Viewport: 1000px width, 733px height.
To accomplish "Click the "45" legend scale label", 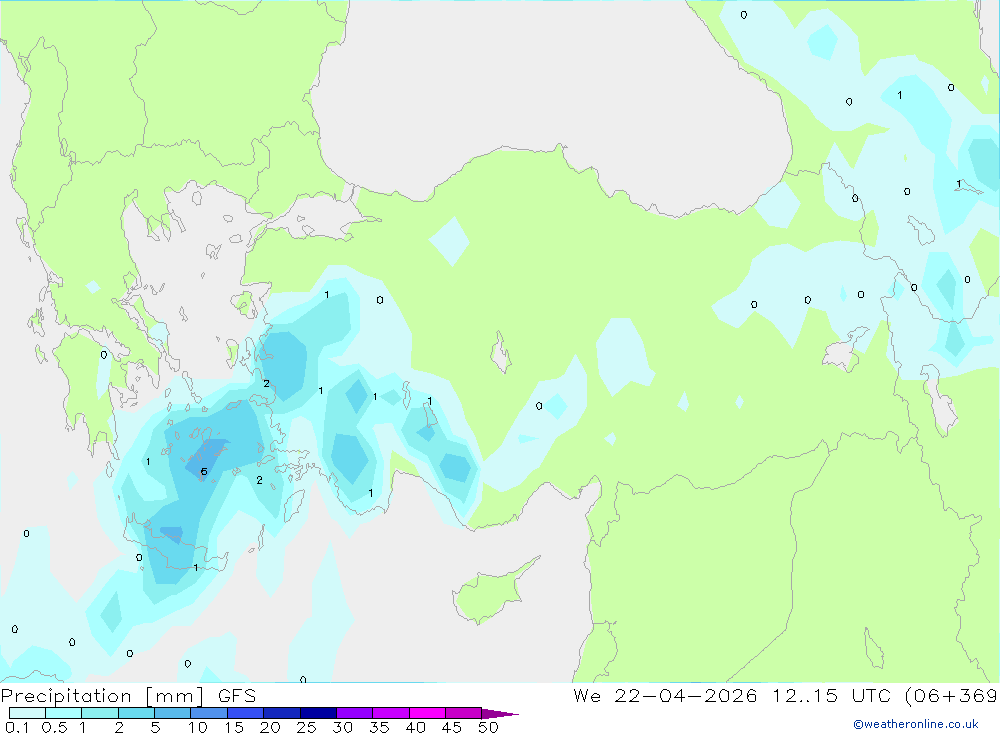I will (452, 727).
